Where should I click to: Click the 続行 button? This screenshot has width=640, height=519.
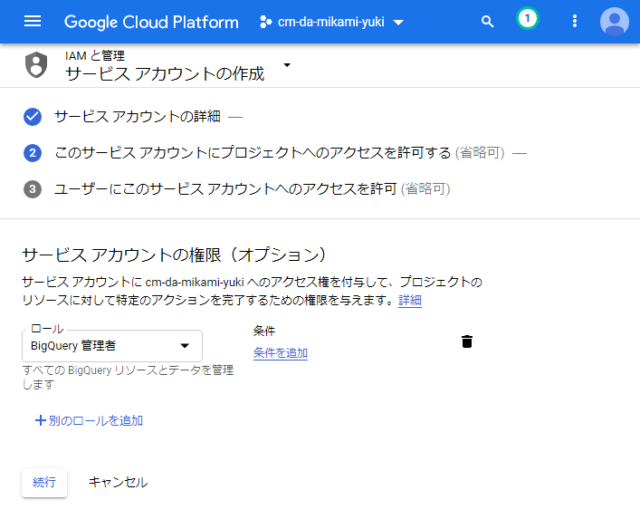pyautogui.click(x=44, y=482)
